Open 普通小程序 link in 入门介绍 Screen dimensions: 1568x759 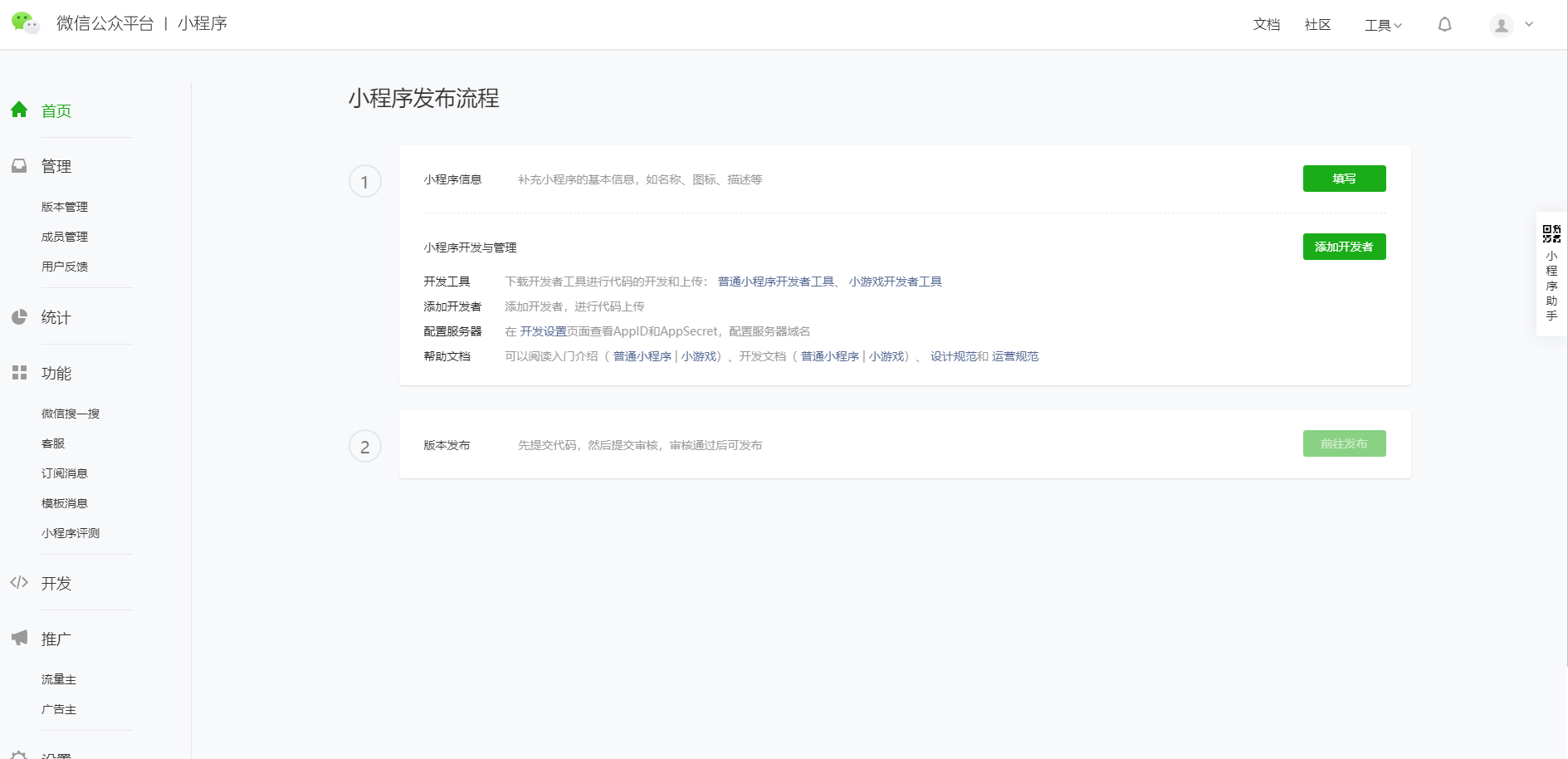pos(642,356)
